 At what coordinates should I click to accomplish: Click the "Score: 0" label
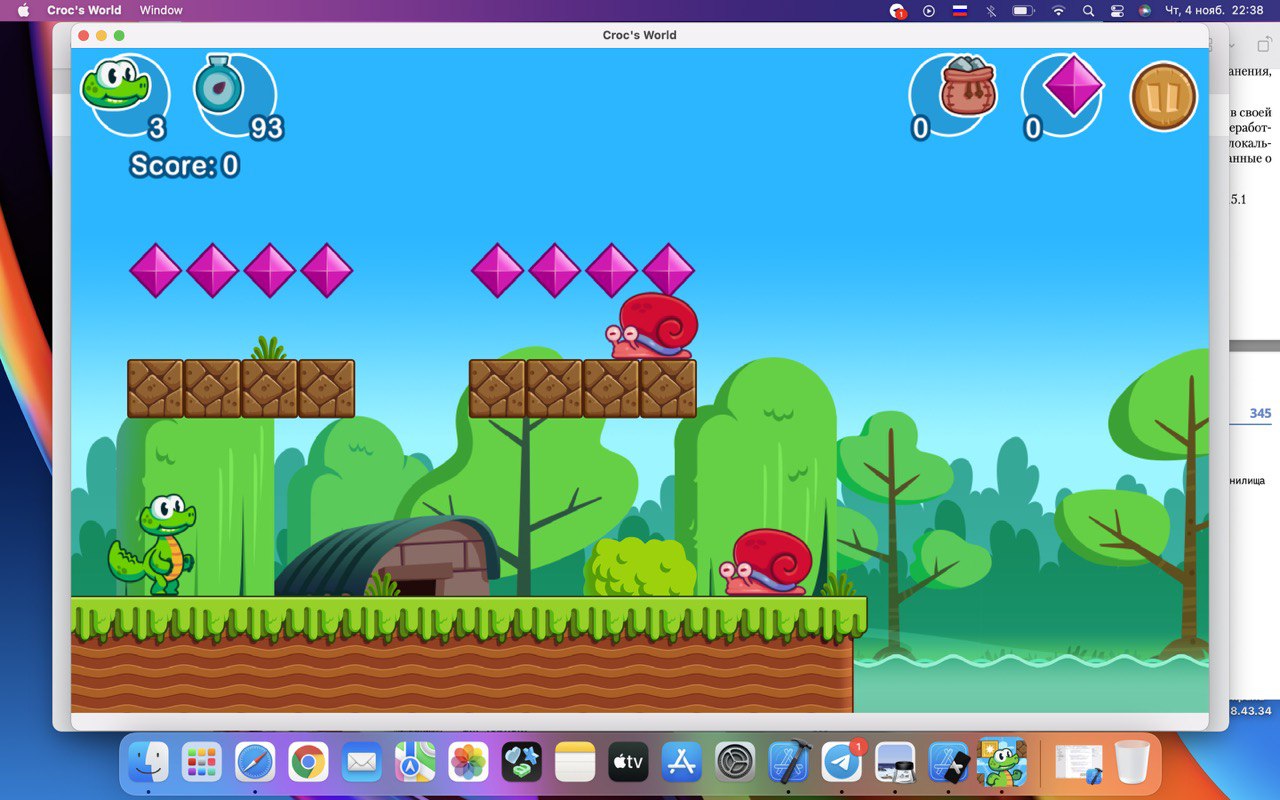tap(185, 165)
